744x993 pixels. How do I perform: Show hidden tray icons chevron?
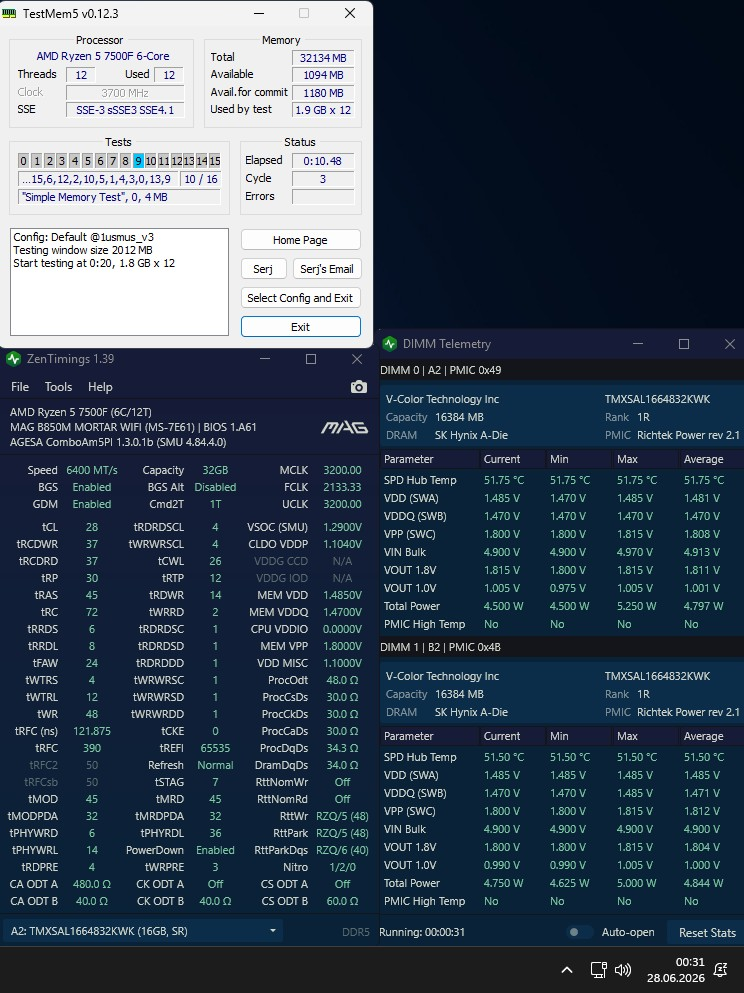[x=567, y=970]
